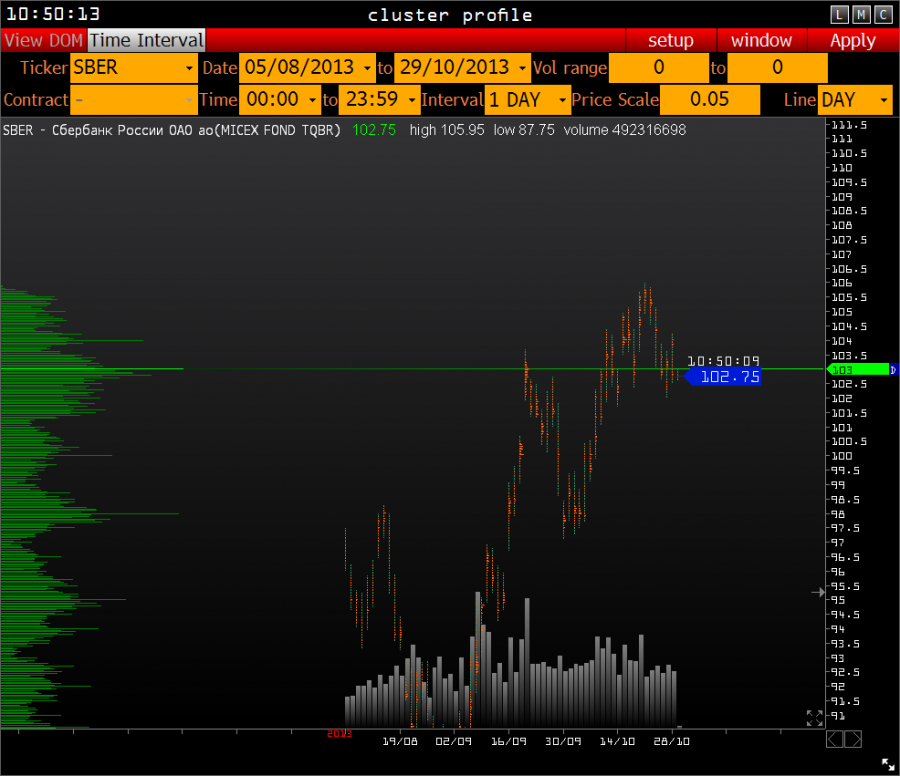Click the Price Scale 0.05 field

[709, 100]
